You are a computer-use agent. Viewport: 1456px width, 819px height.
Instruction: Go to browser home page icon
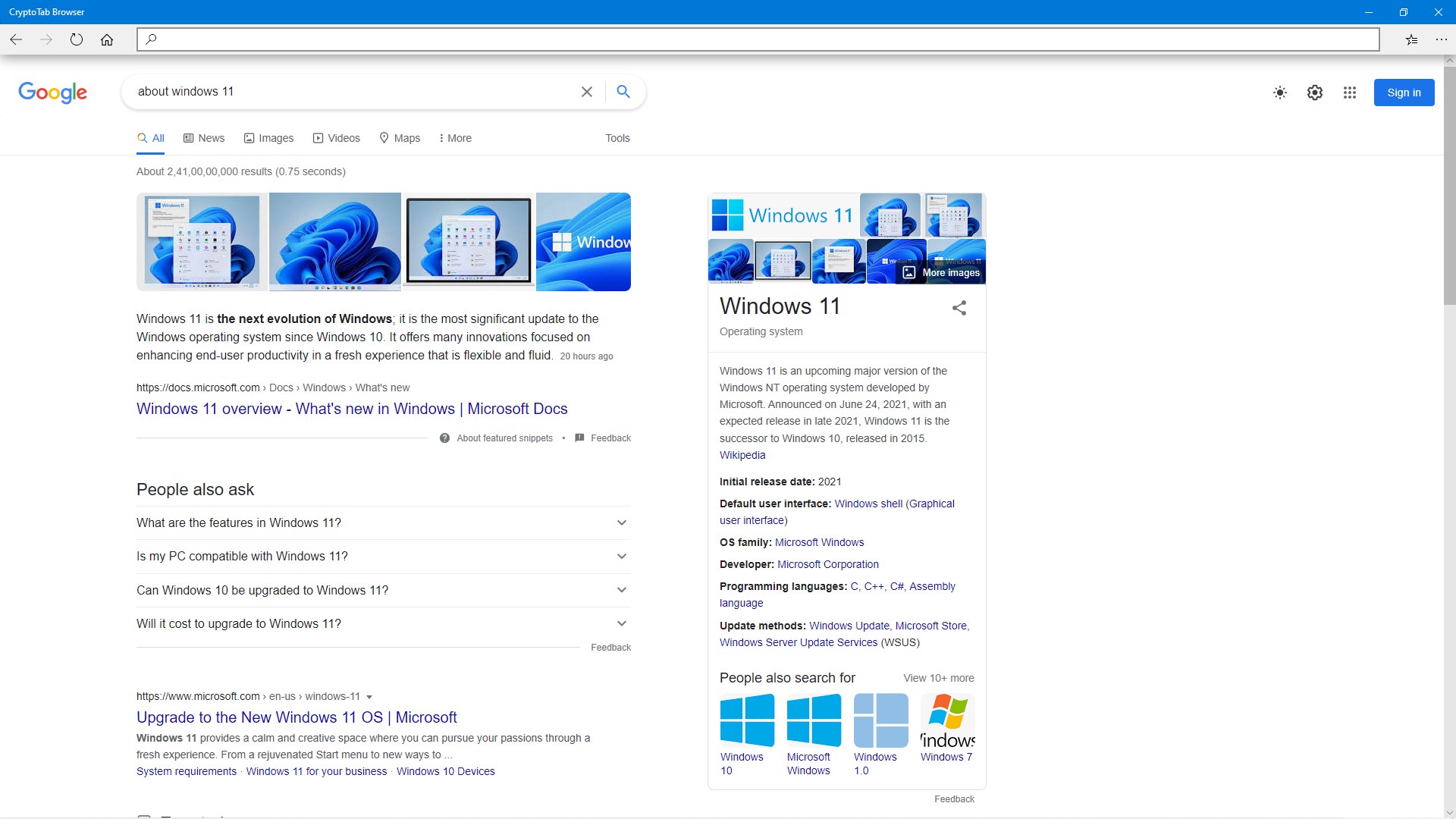tap(107, 39)
